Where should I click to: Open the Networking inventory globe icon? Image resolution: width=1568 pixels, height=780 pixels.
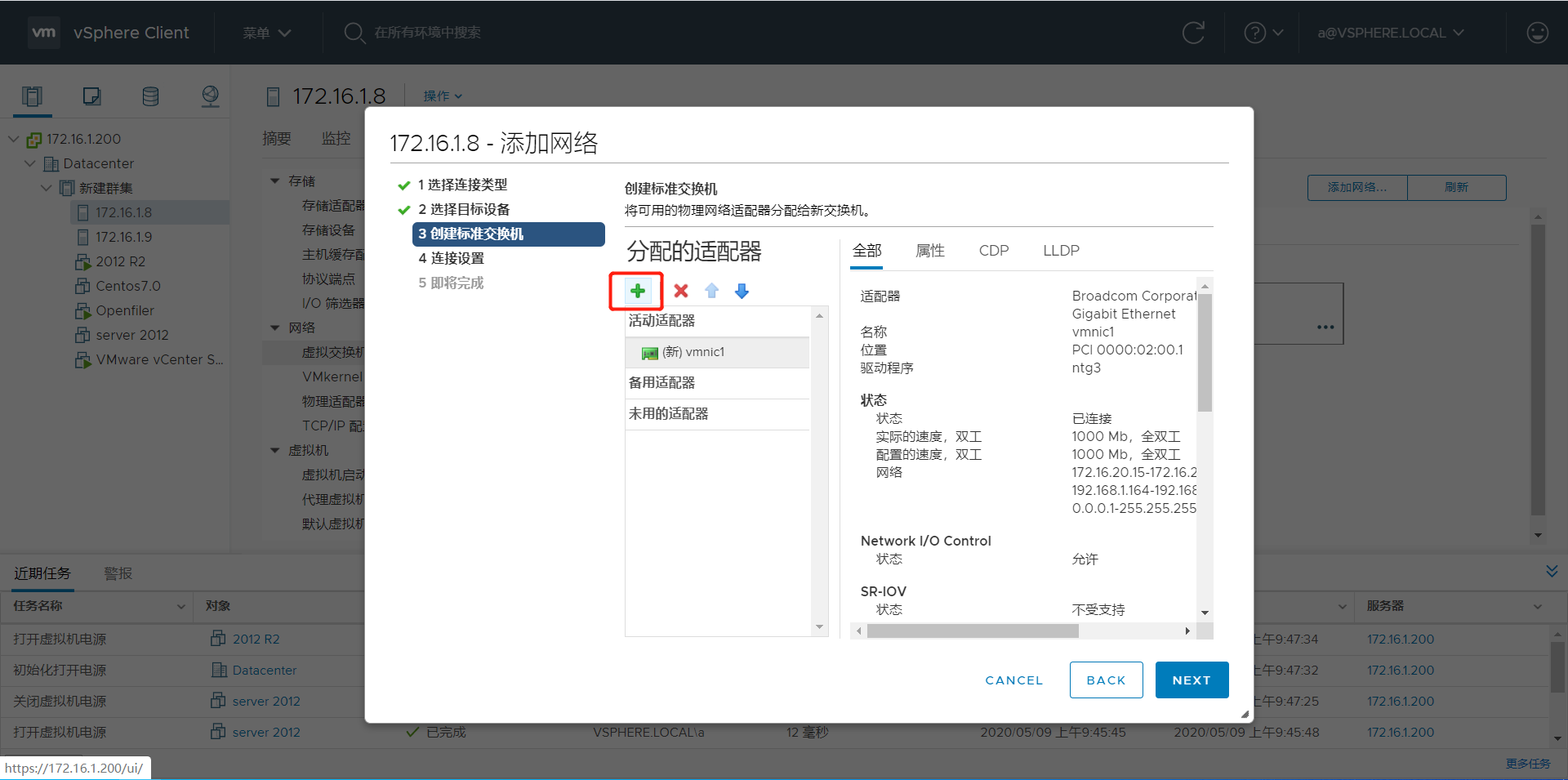210,96
